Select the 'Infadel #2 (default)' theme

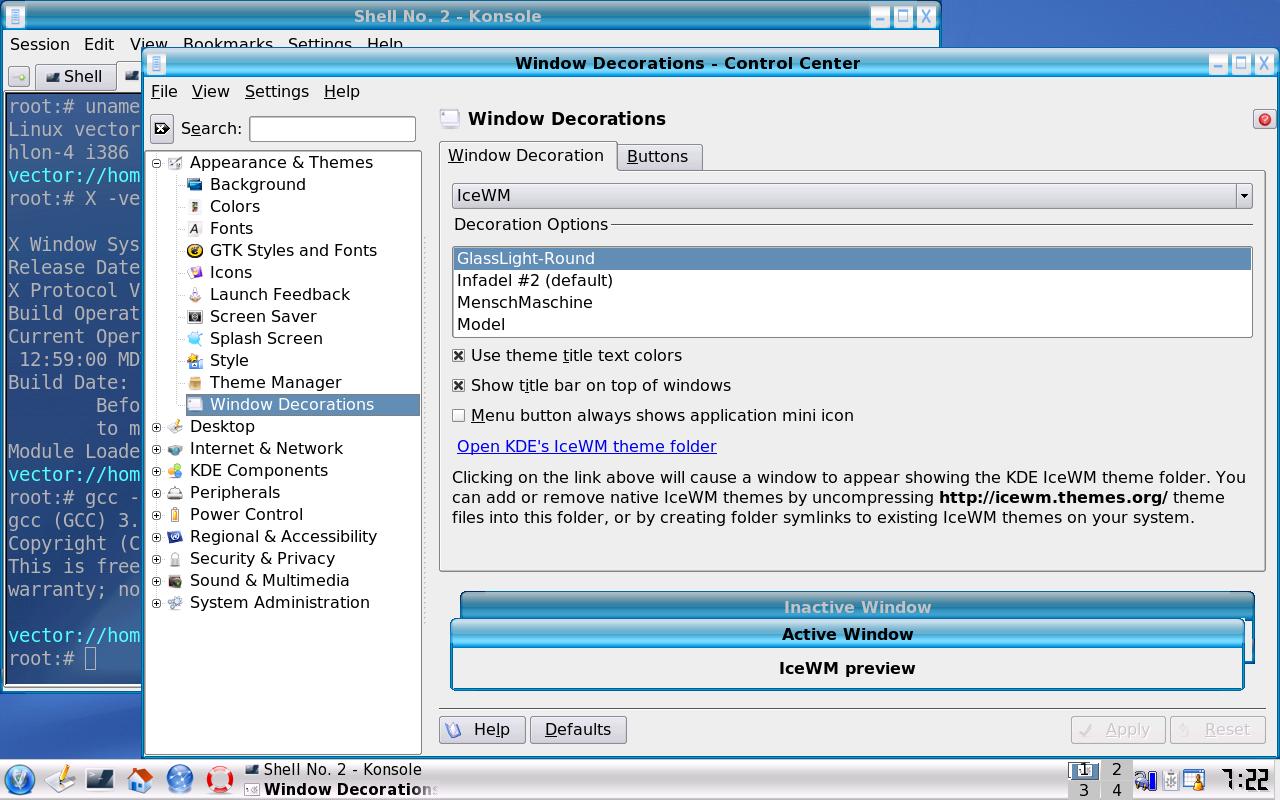[x=852, y=280]
